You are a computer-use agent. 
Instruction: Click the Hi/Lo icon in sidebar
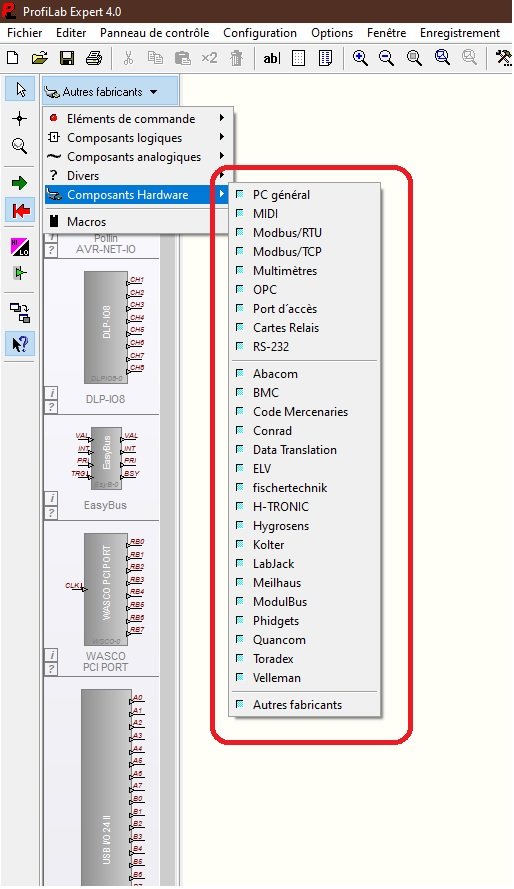click(x=20, y=247)
